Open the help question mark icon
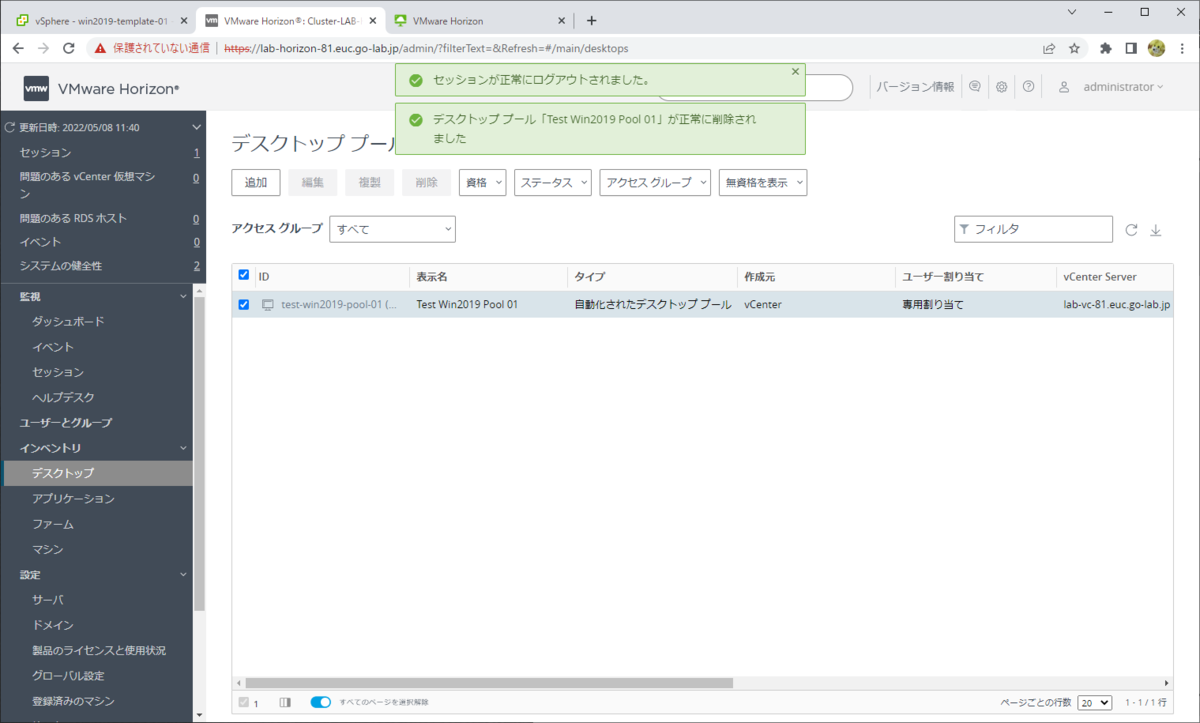 tap(1028, 87)
